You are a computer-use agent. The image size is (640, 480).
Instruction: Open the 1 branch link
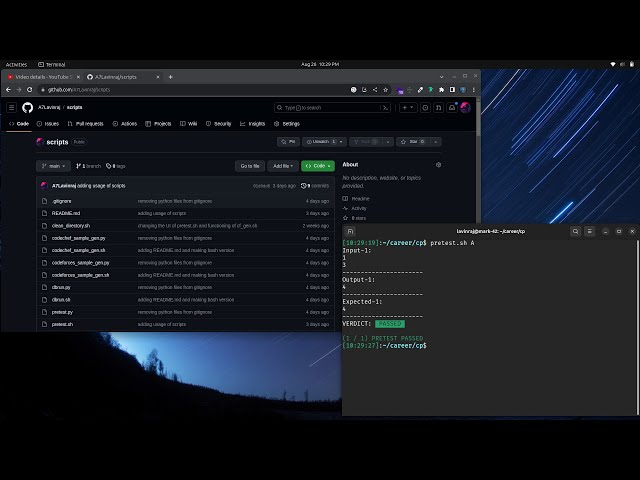pos(89,166)
